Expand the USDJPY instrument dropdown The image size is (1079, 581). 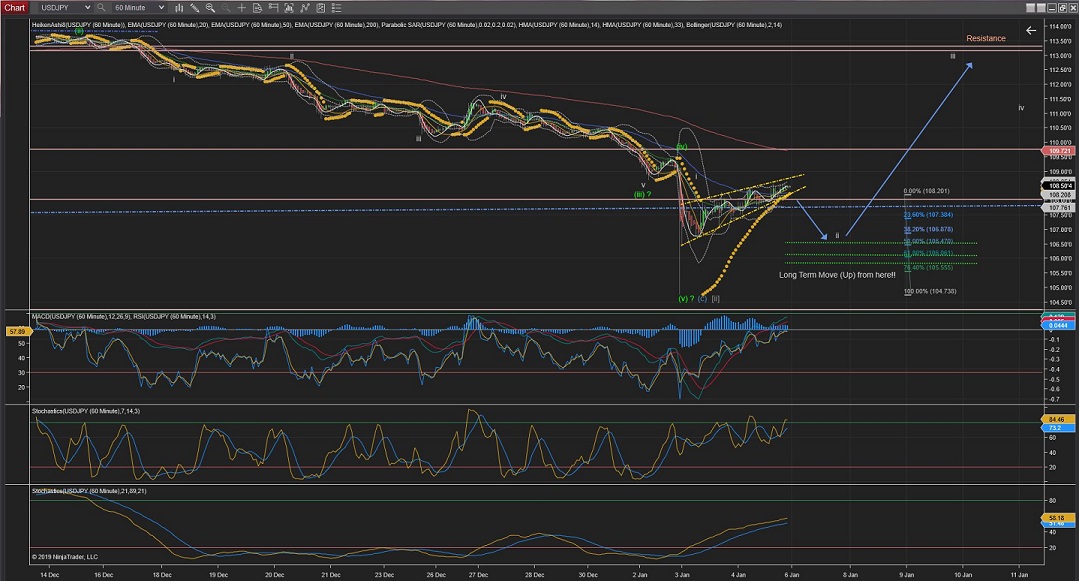[x=88, y=8]
